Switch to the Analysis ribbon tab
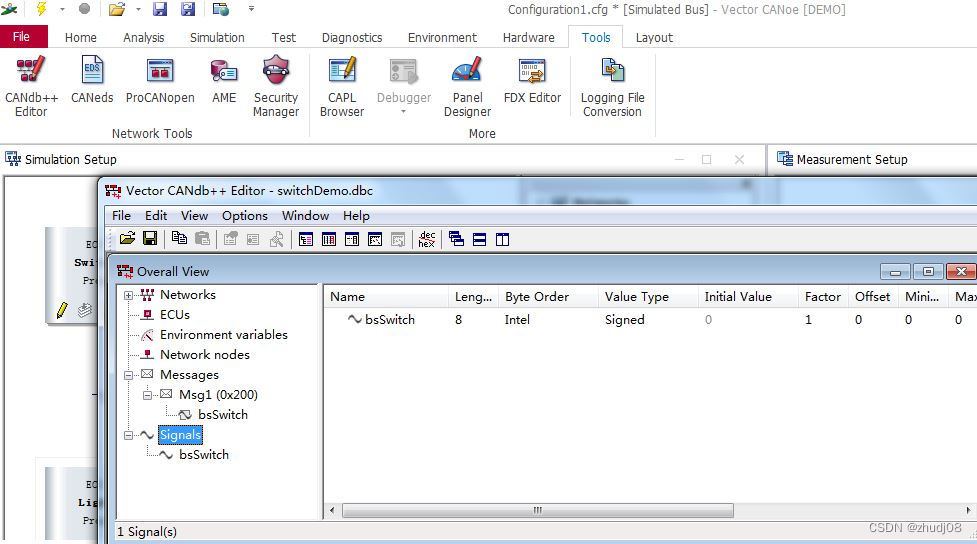The height and width of the screenshot is (544, 977). [144, 37]
